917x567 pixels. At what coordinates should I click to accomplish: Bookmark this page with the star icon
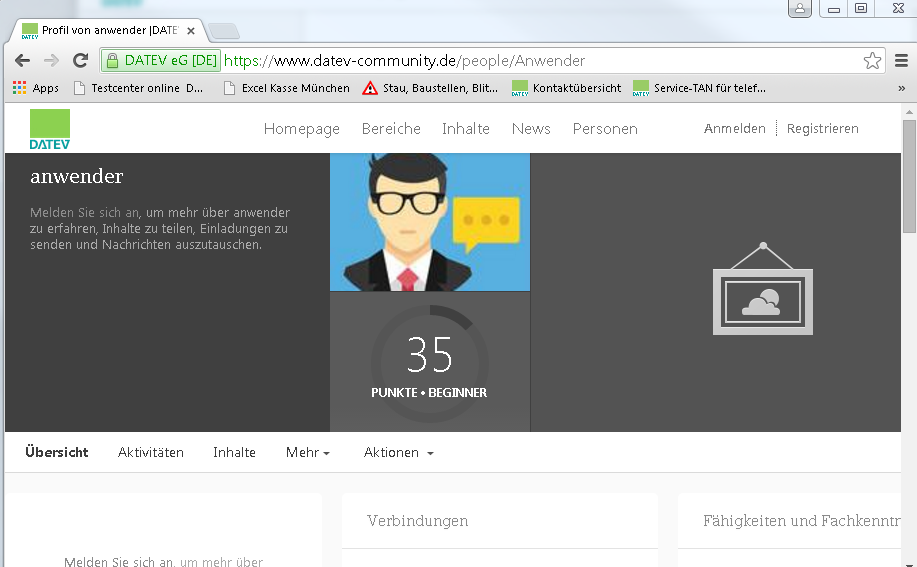pos(872,61)
